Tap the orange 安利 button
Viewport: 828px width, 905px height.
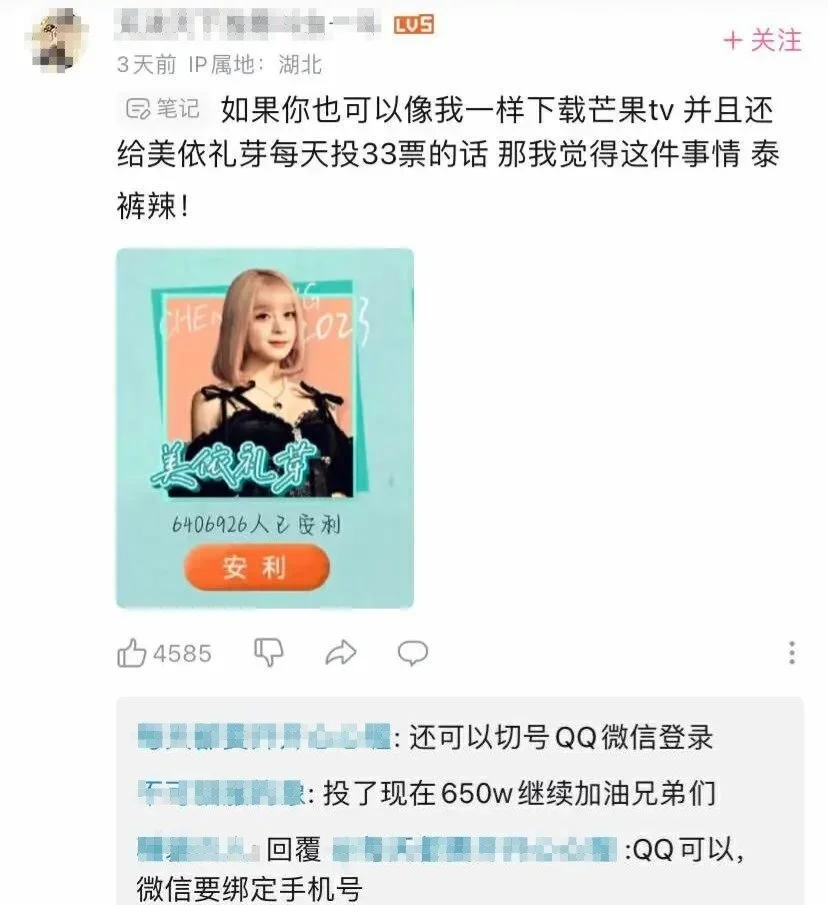point(256,567)
